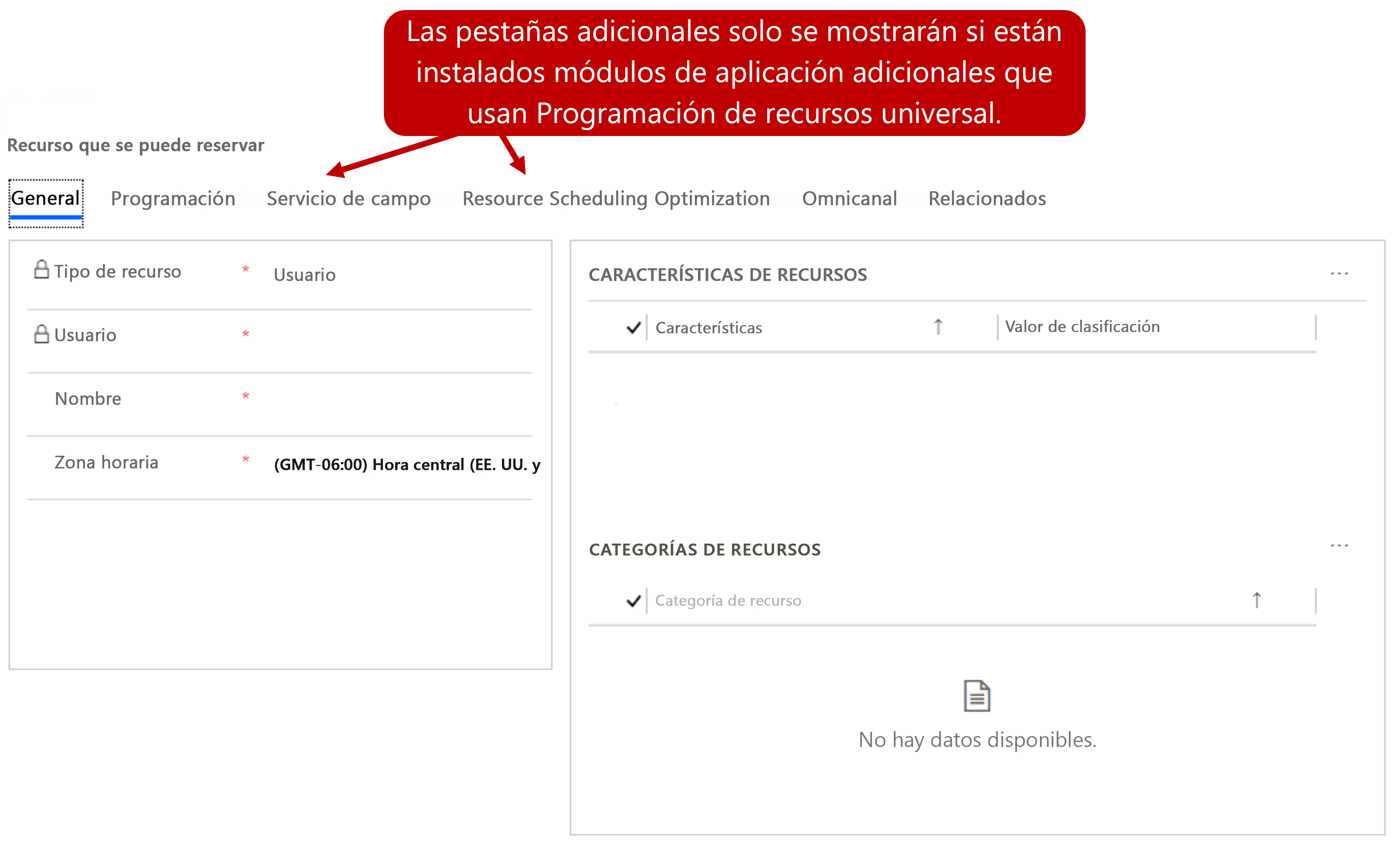Open the Zona horaria dropdown value

point(406,465)
